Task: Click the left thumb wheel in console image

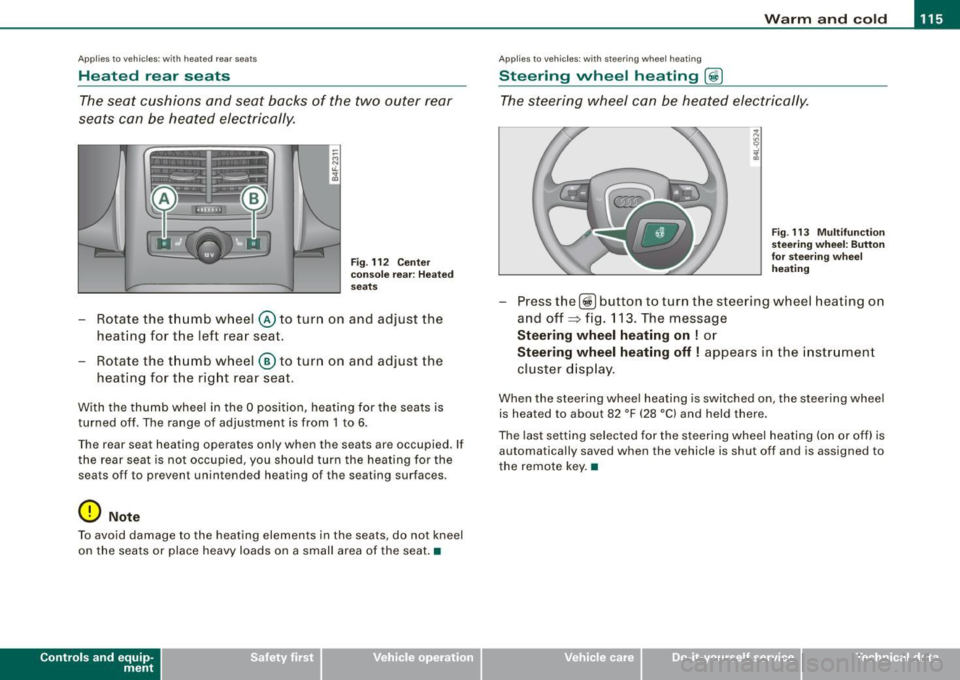Action: point(164,244)
